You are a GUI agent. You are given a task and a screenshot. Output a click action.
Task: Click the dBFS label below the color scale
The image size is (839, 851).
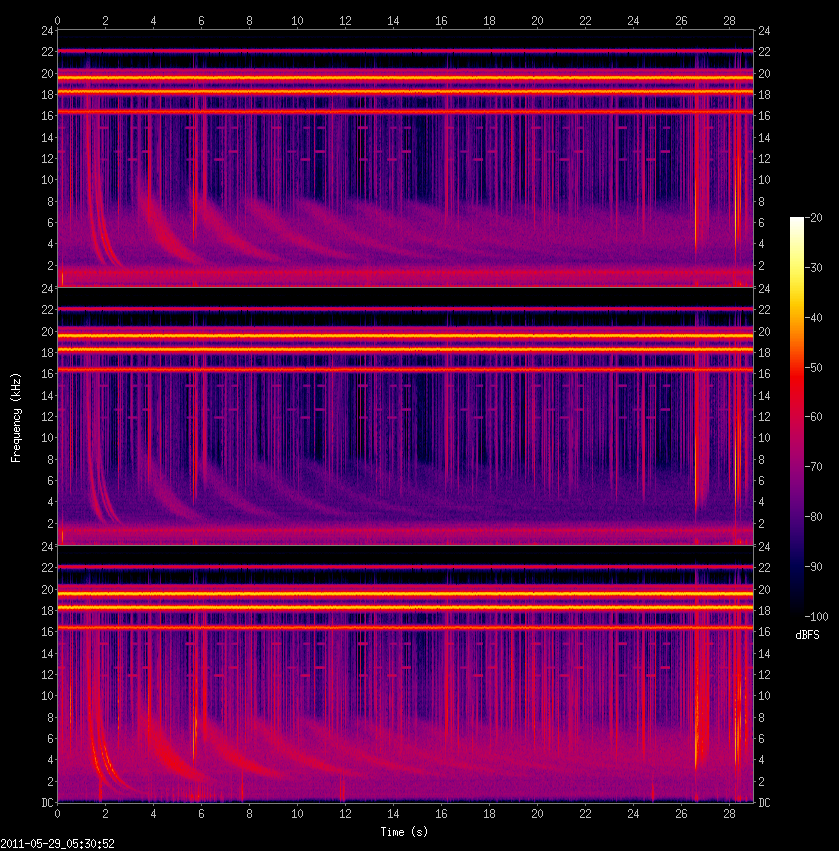point(808,635)
